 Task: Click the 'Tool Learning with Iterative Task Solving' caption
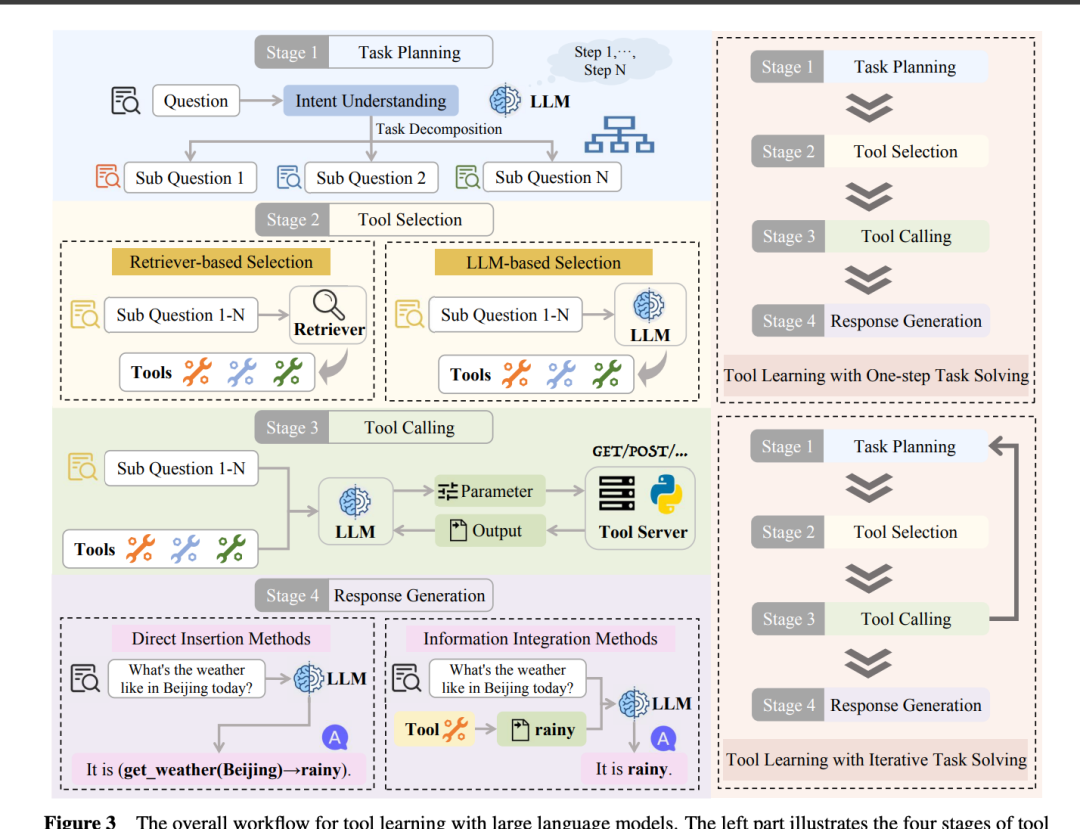point(876,760)
